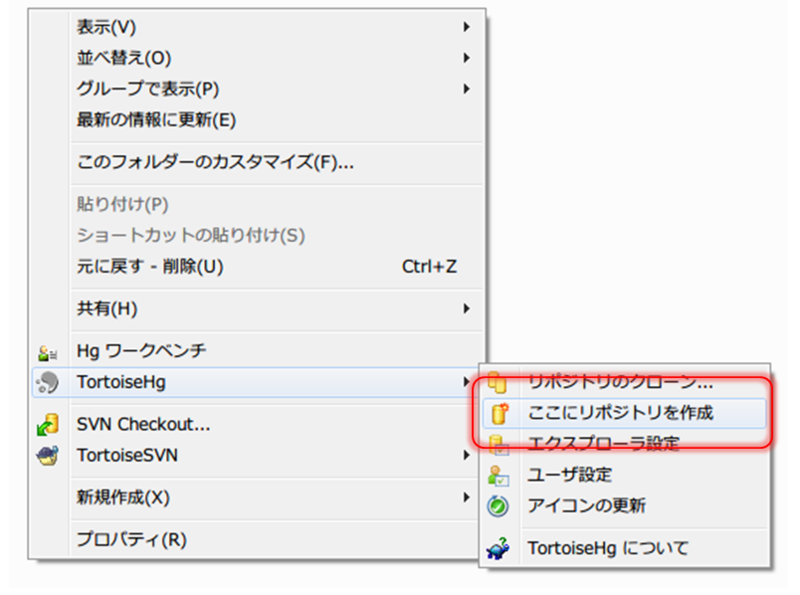The height and width of the screenshot is (595, 800).
Task: Choose ここにリポジトリを作成
Action: 624,413
